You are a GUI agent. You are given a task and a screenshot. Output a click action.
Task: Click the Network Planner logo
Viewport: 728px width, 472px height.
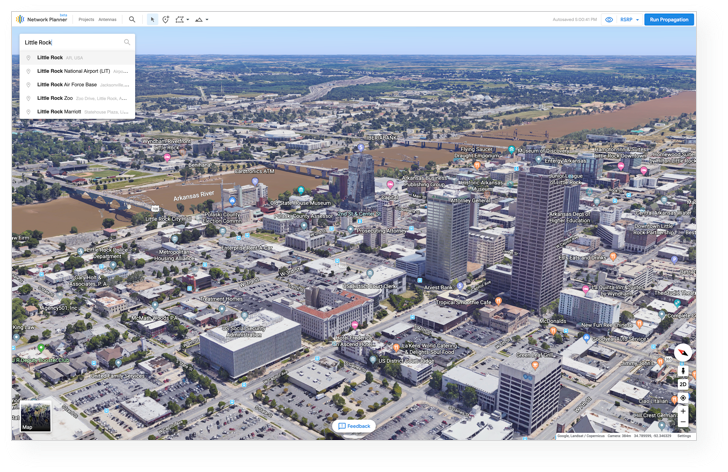click(x=42, y=19)
